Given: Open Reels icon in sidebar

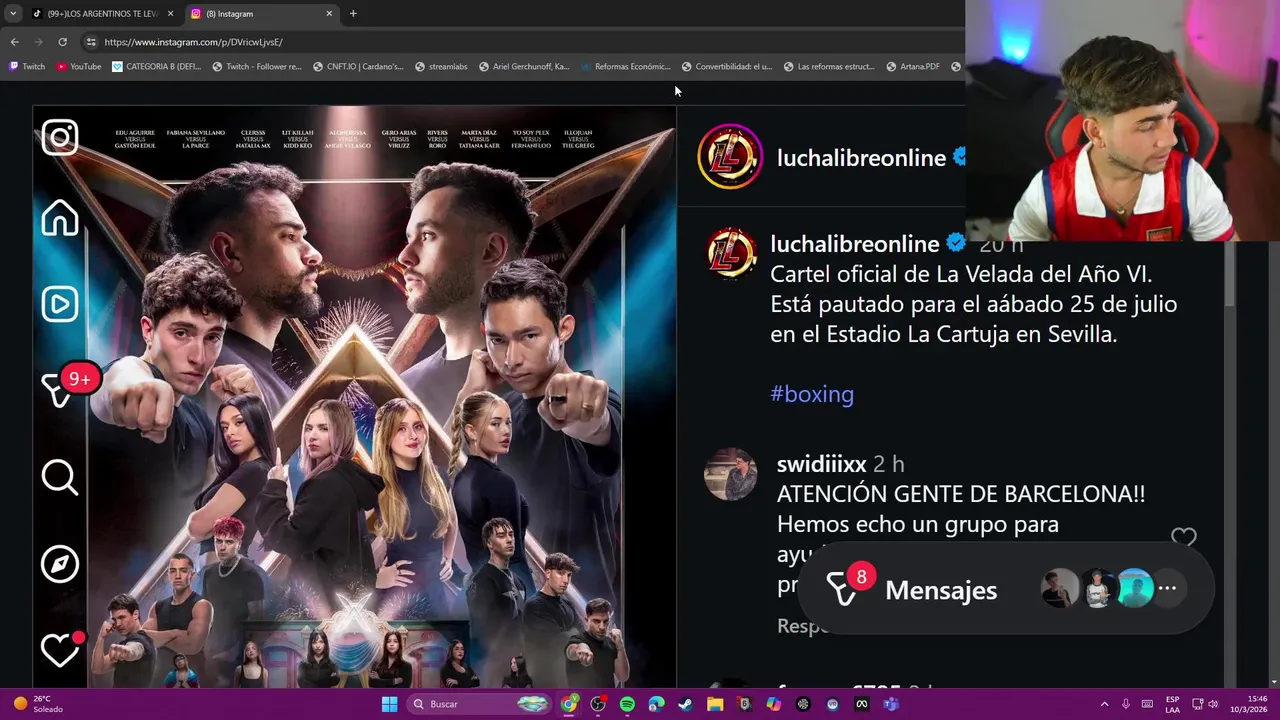Looking at the screenshot, I should (60, 304).
